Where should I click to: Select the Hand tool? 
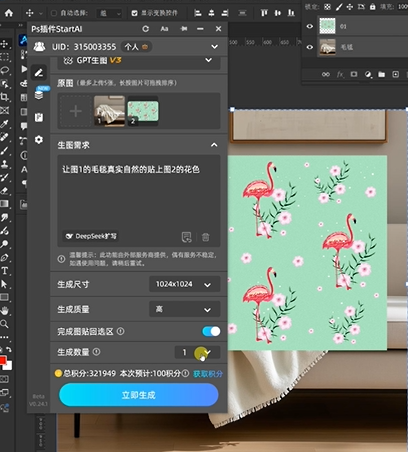(5, 311)
